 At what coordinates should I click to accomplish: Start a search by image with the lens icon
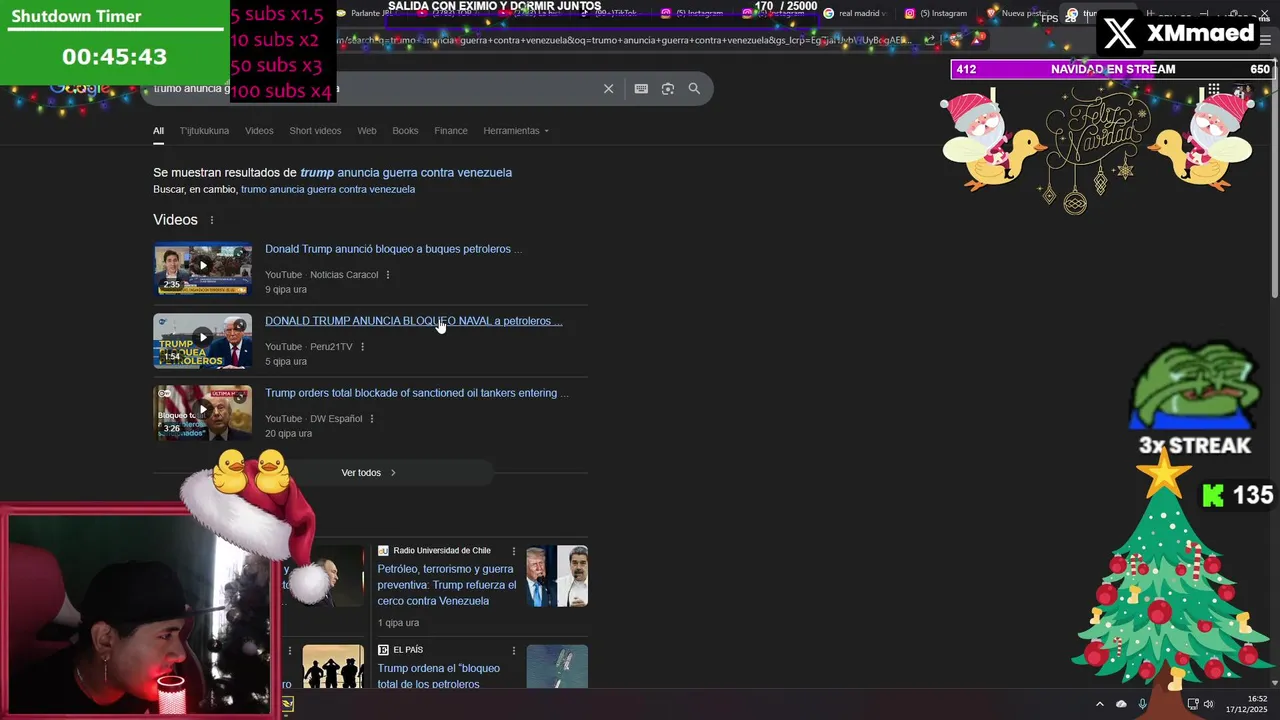pyautogui.click(x=668, y=89)
